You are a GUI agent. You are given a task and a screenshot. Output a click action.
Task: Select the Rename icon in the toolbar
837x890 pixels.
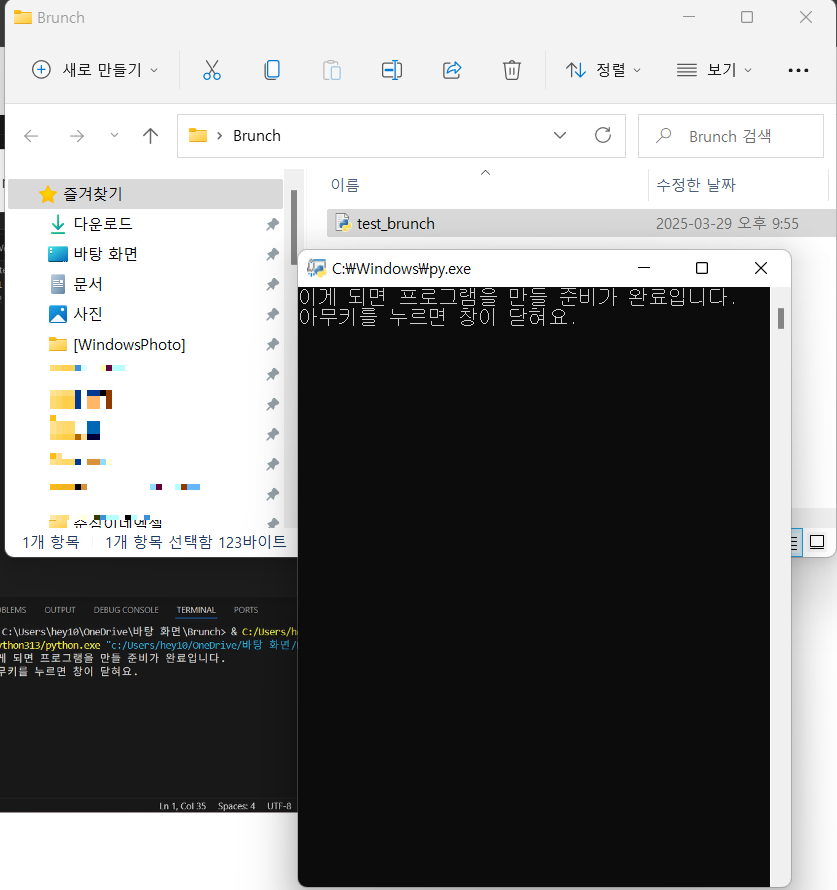click(391, 70)
